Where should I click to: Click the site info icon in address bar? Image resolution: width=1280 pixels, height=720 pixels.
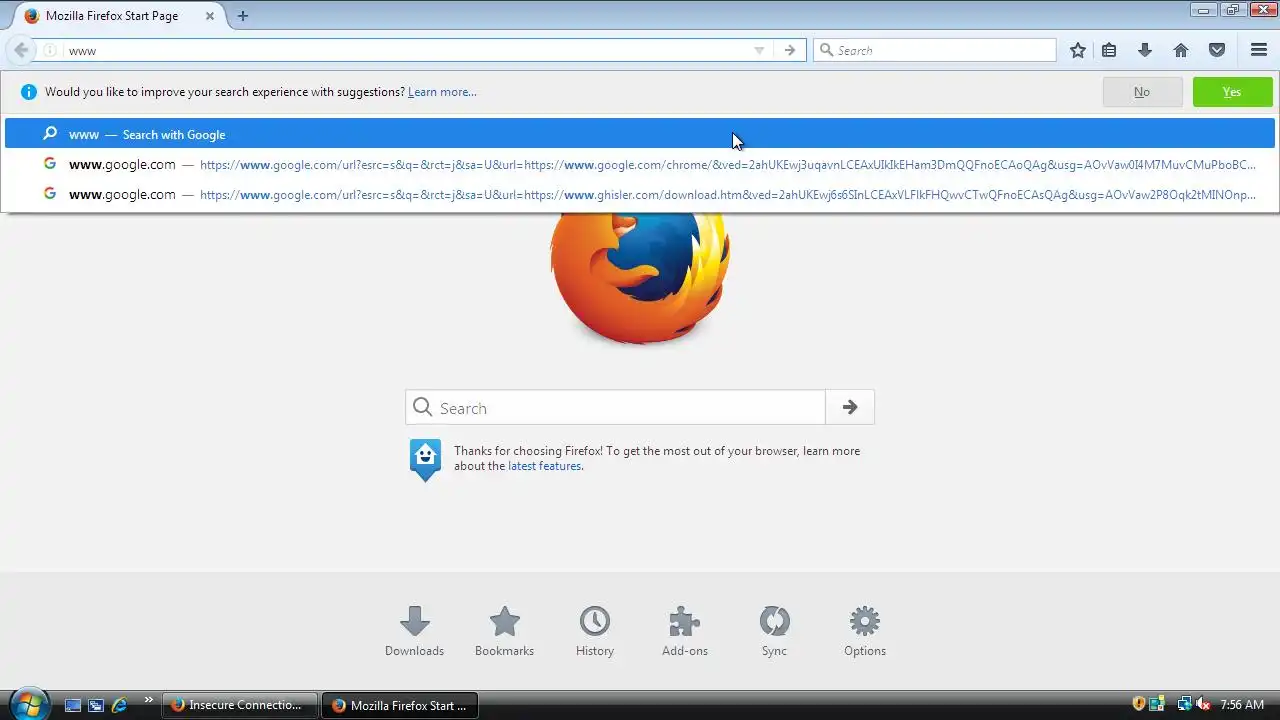pyautogui.click(x=50, y=50)
